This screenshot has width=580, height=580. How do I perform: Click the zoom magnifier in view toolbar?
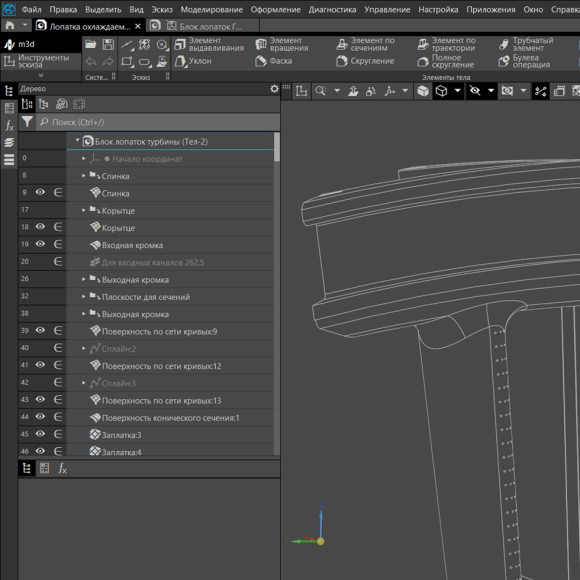pyautogui.click(x=321, y=91)
